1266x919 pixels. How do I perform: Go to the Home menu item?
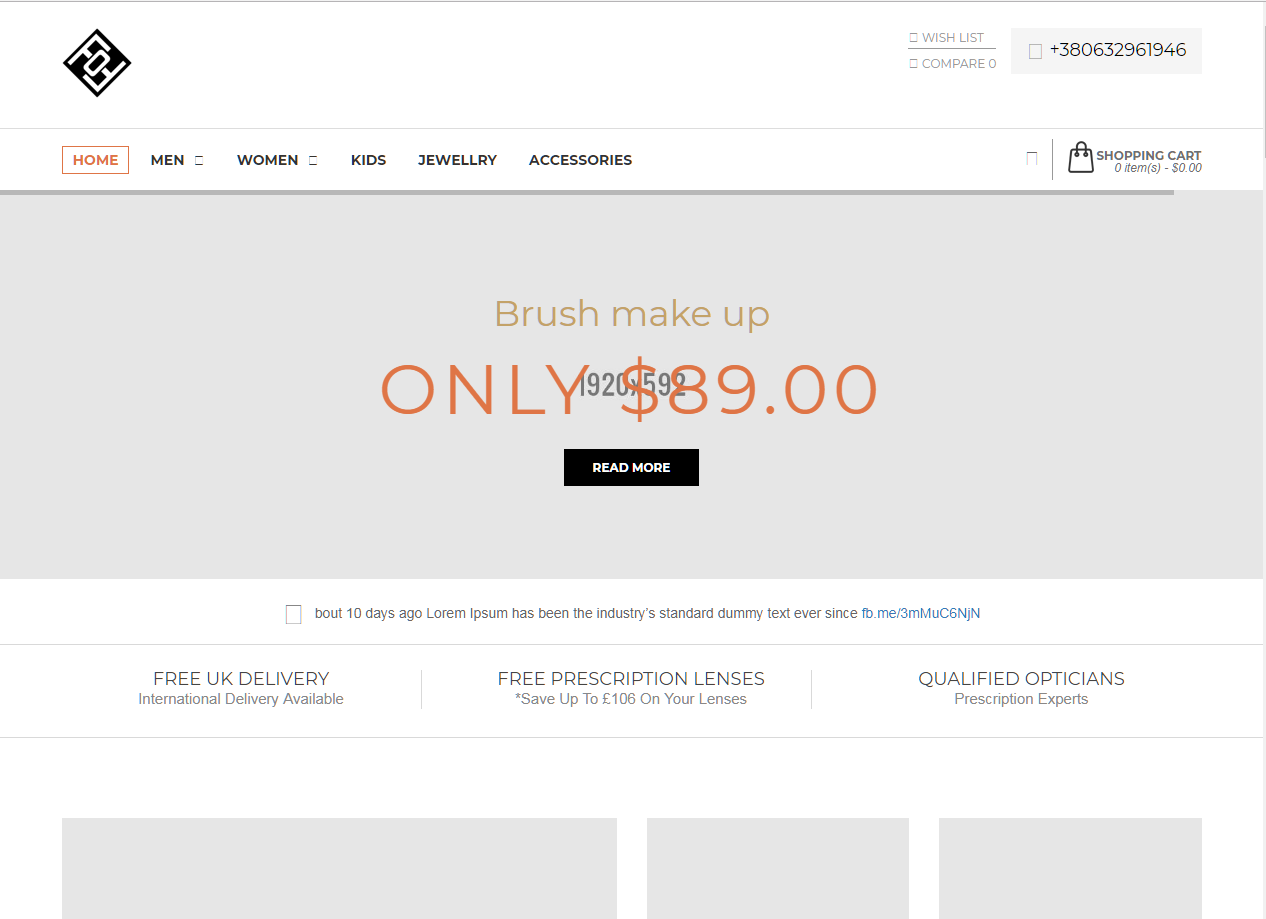95,160
